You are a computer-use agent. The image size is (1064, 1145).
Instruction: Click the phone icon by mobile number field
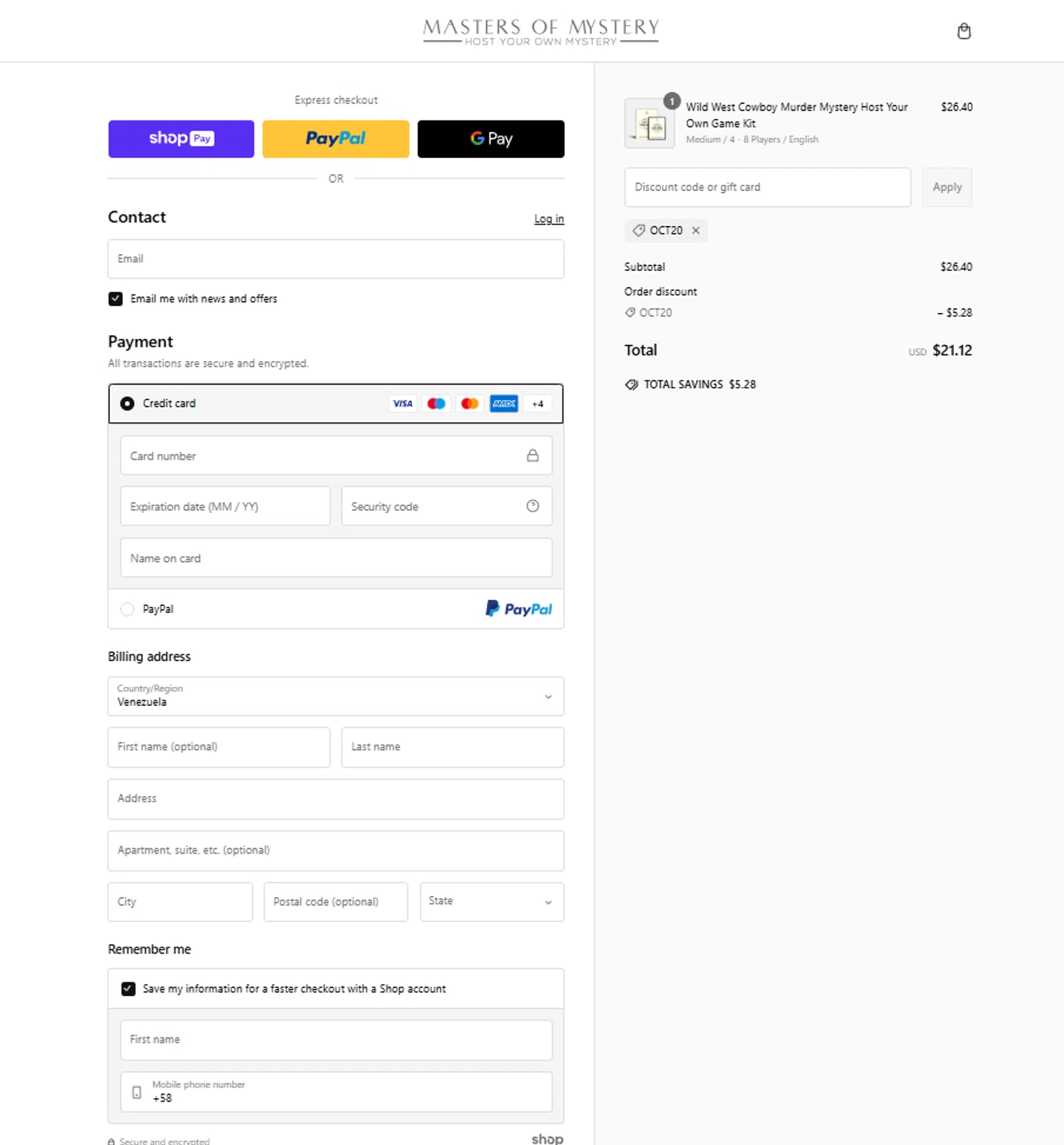coord(137,1092)
